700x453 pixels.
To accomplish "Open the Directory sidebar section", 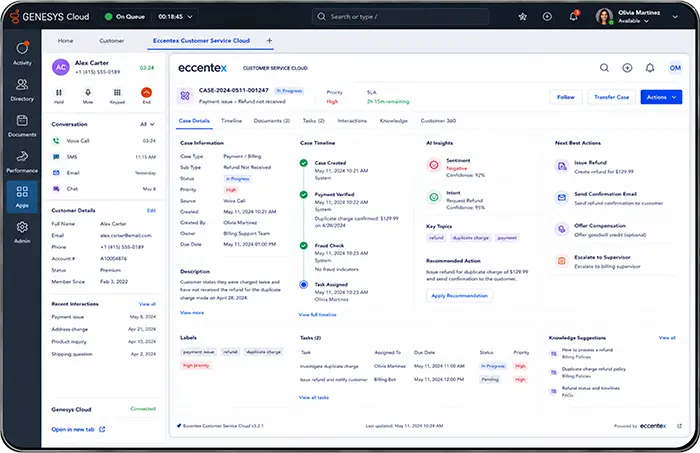I will [22, 90].
